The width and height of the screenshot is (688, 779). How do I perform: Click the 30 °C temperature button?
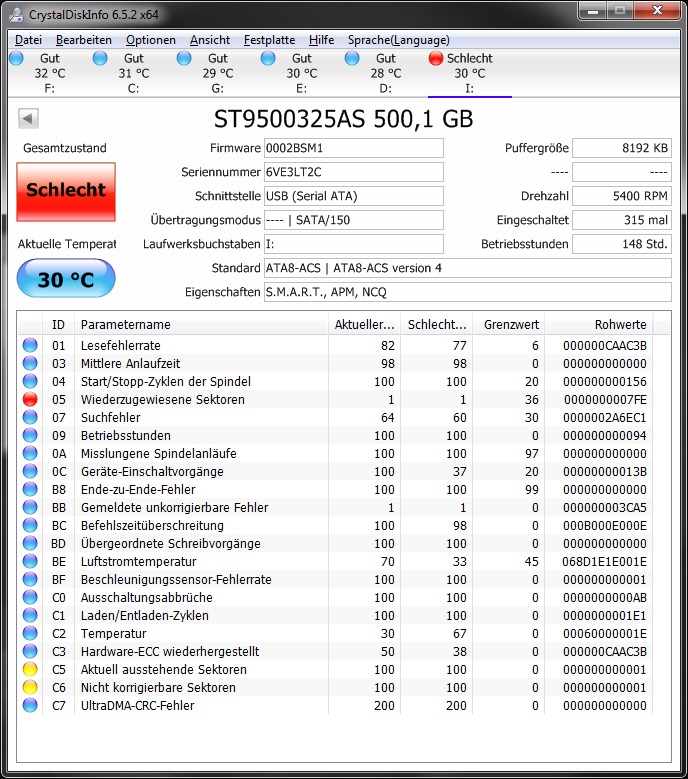pyautogui.click(x=66, y=279)
